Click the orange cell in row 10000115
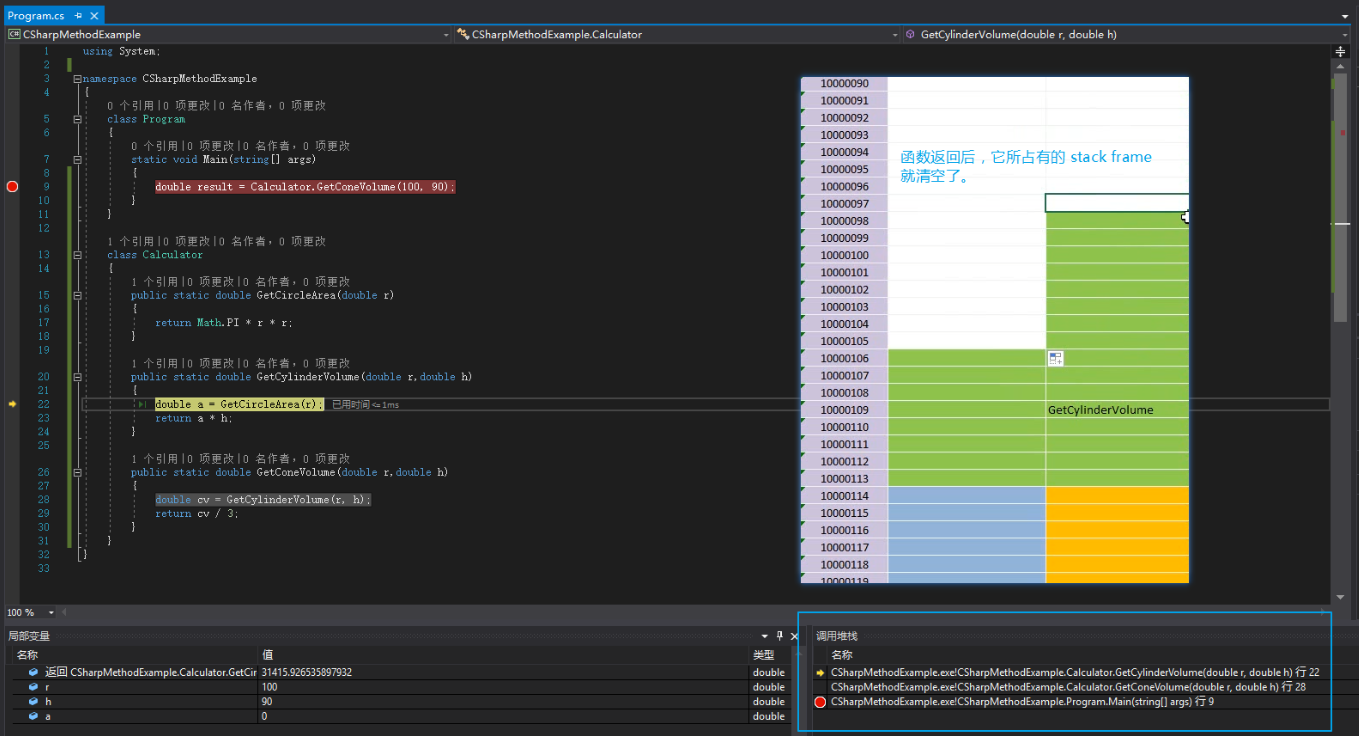This screenshot has width=1359, height=736. coord(1117,513)
